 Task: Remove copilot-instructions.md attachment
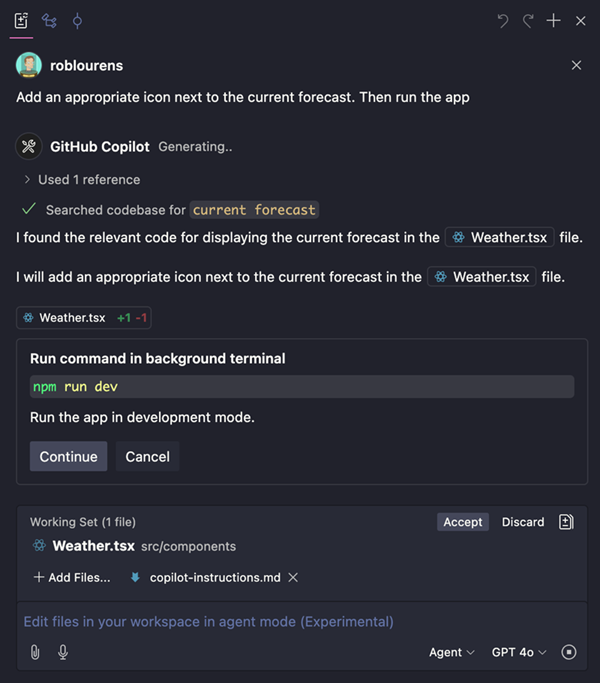coord(293,577)
